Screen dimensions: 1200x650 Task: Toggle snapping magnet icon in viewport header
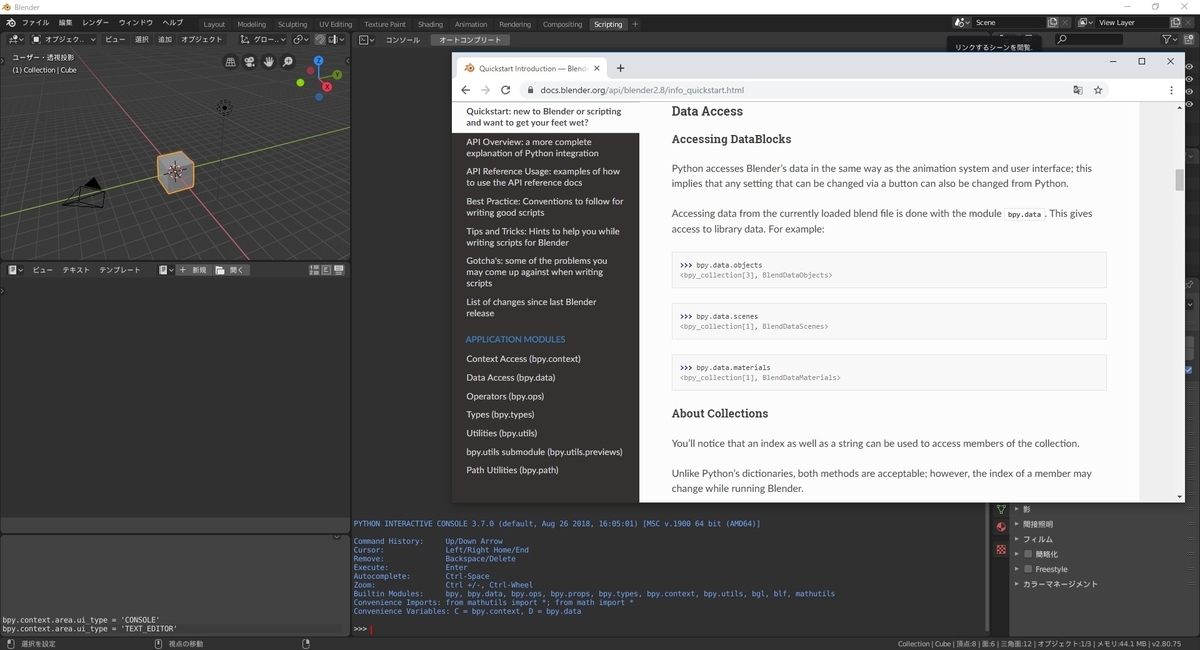point(320,39)
